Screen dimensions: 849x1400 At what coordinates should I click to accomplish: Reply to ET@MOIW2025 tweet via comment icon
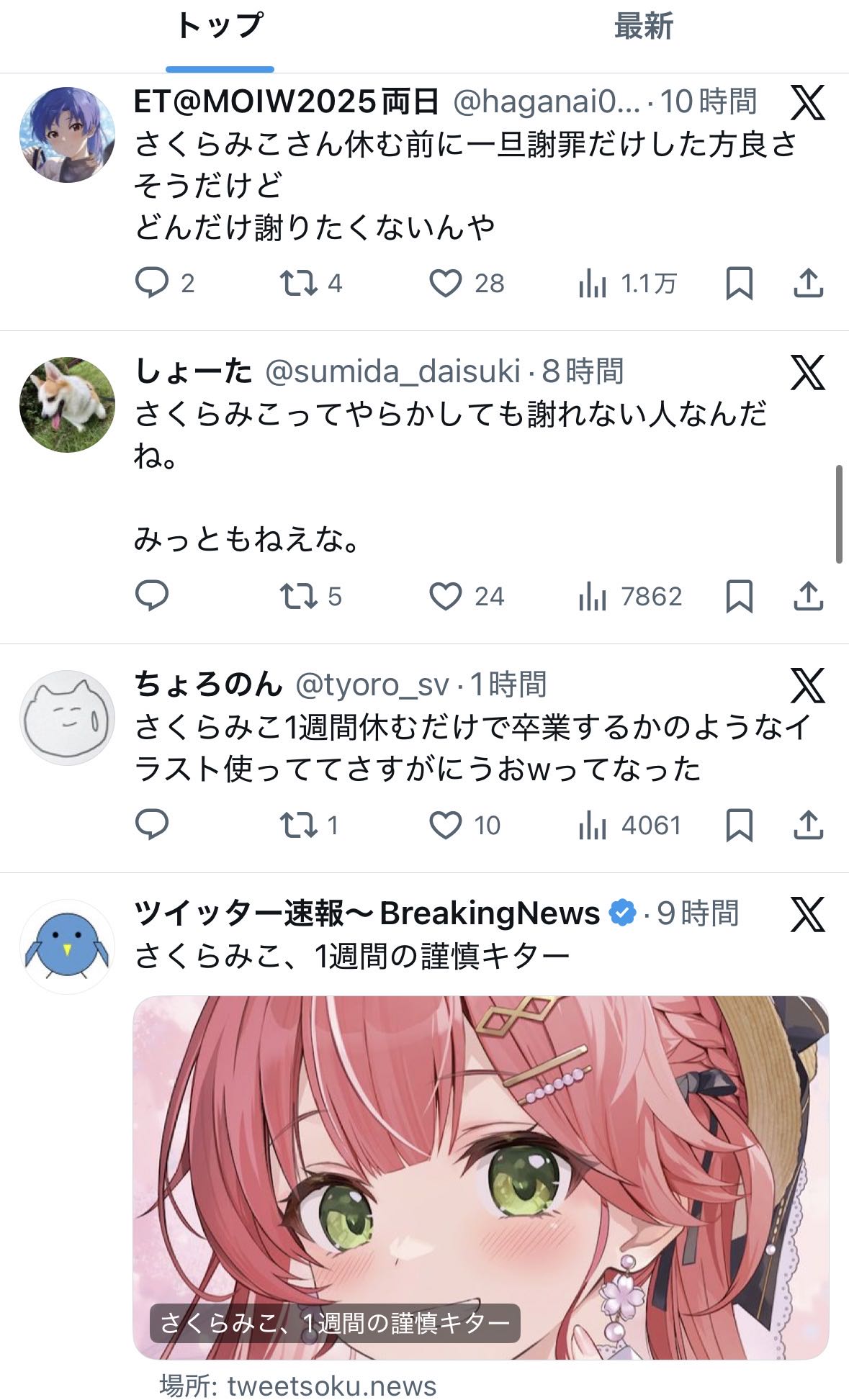tap(152, 283)
